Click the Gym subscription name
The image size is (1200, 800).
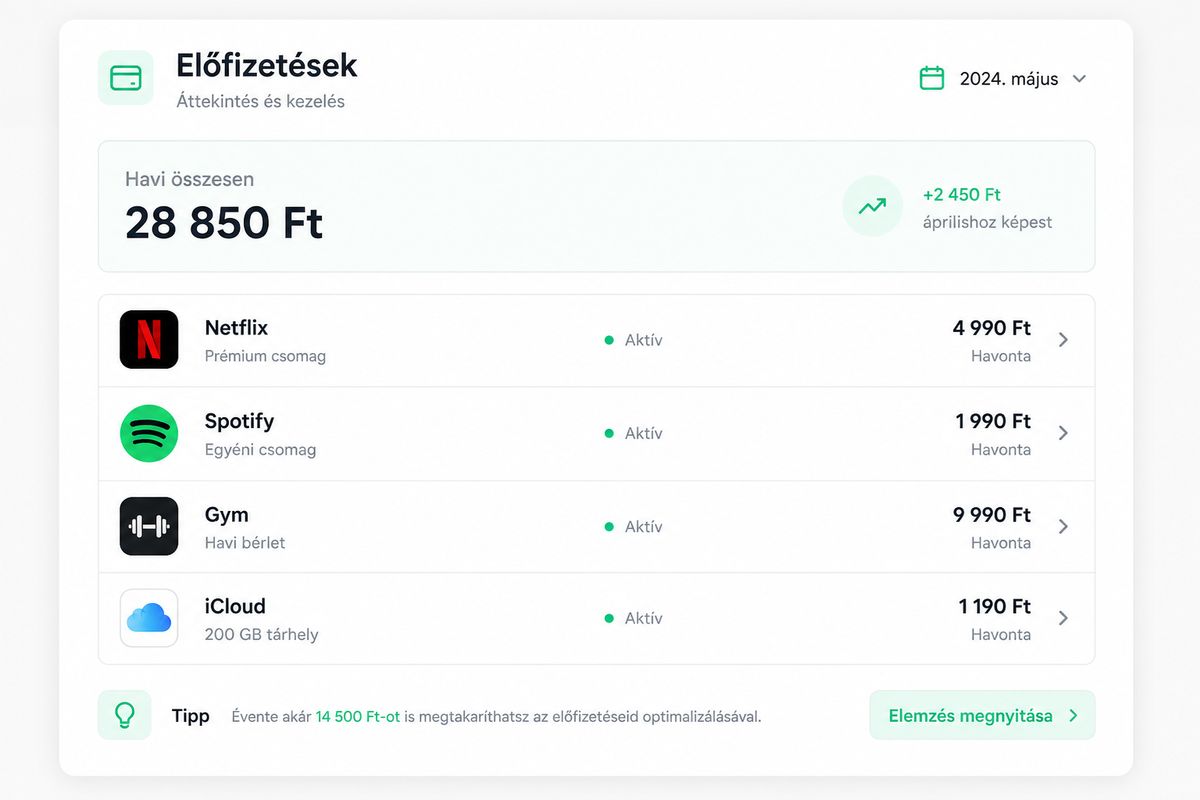click(226, 515)
